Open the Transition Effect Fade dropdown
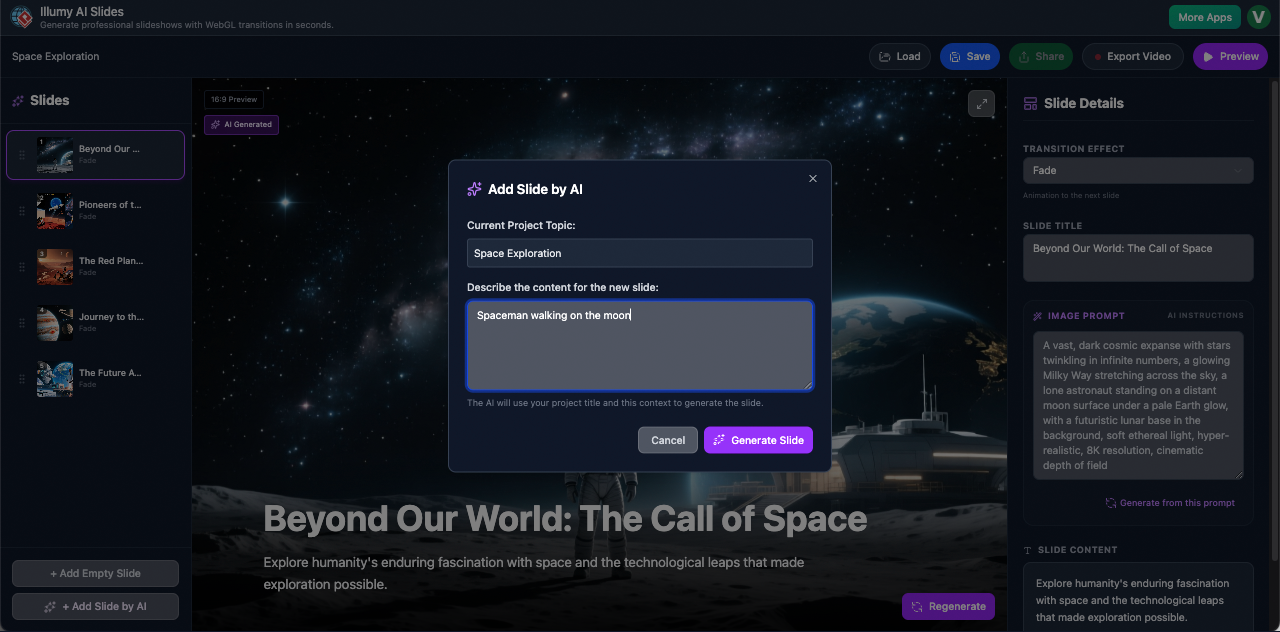This screenshot has height=632, width=1280. tap(1137, 171)
